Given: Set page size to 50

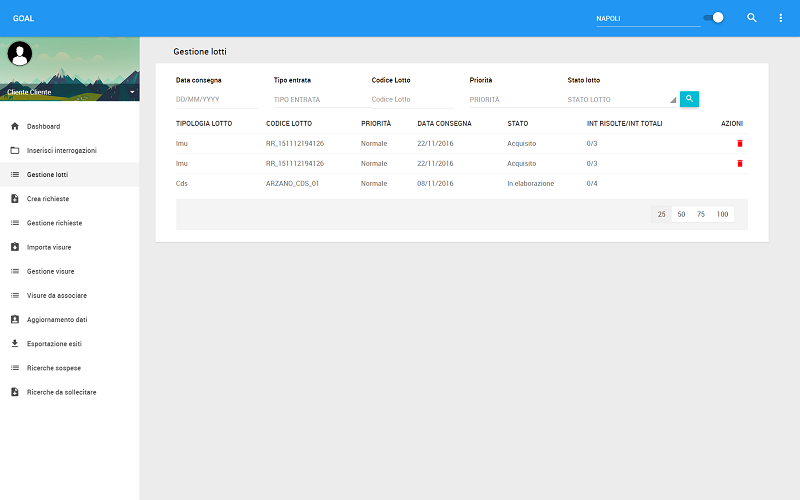Looking at the screenshot, I should coord(681,214).
